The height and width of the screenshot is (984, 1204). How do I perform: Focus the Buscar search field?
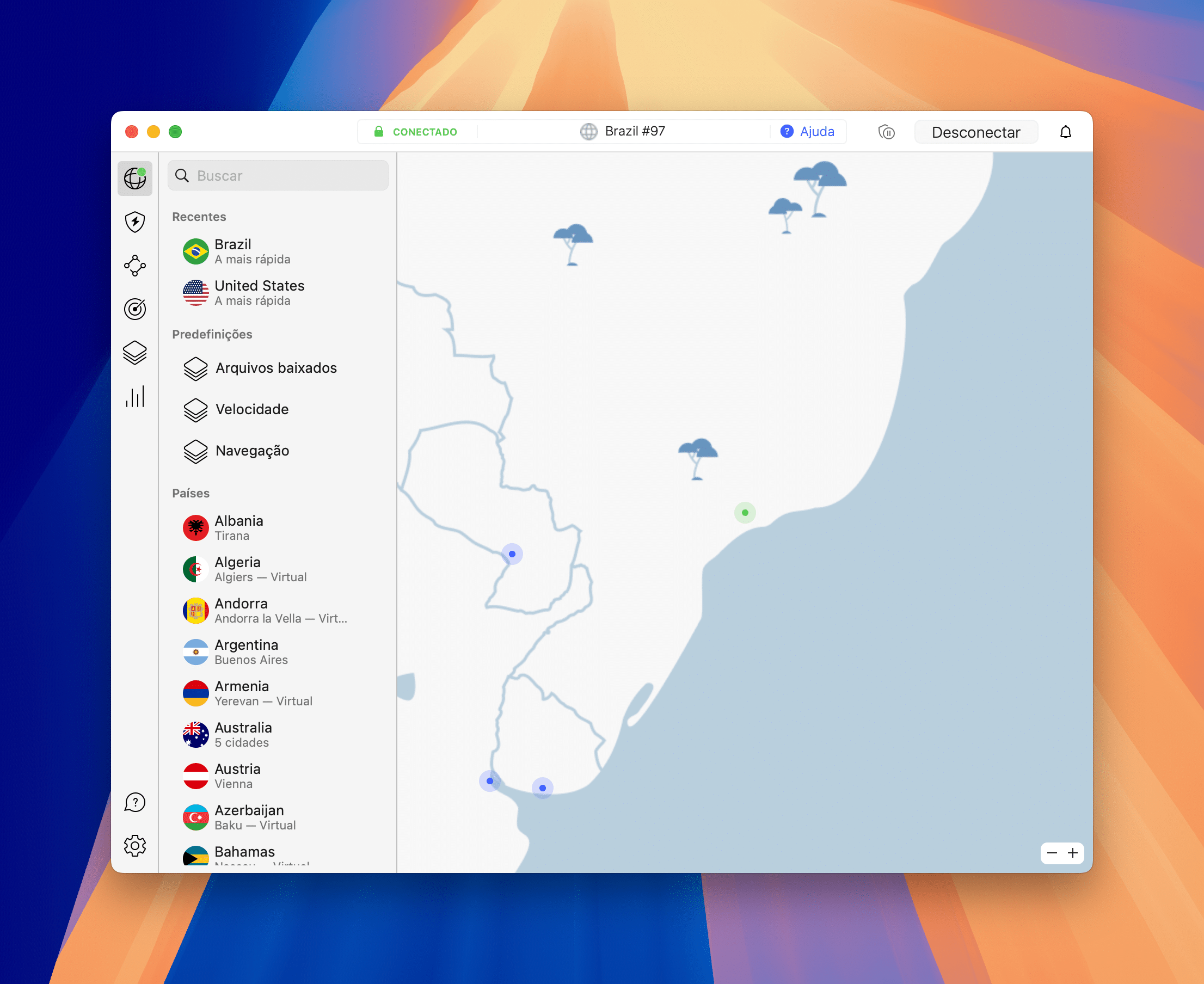click(x=278, y=175)
